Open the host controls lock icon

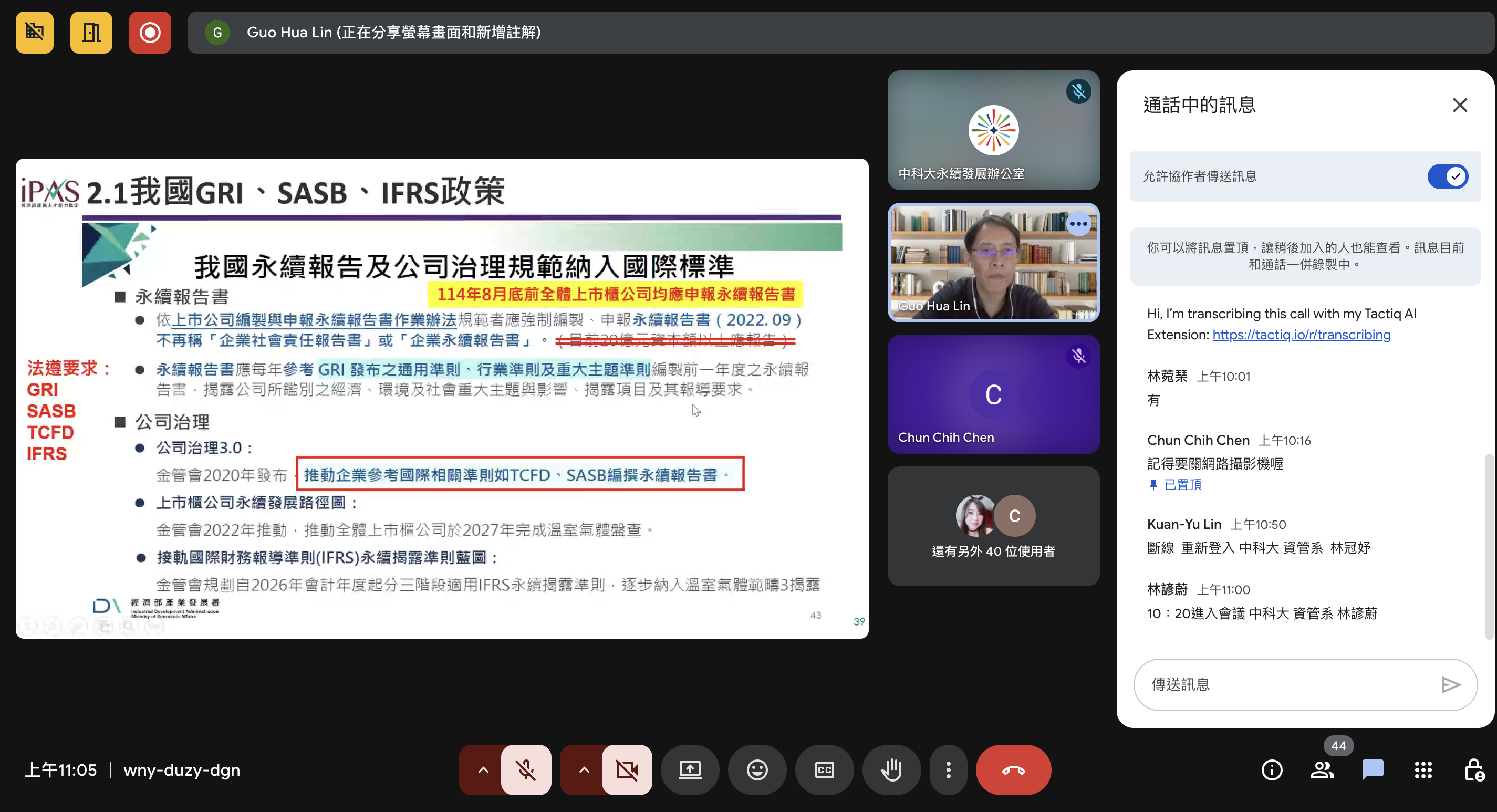tap(1474, 770)
